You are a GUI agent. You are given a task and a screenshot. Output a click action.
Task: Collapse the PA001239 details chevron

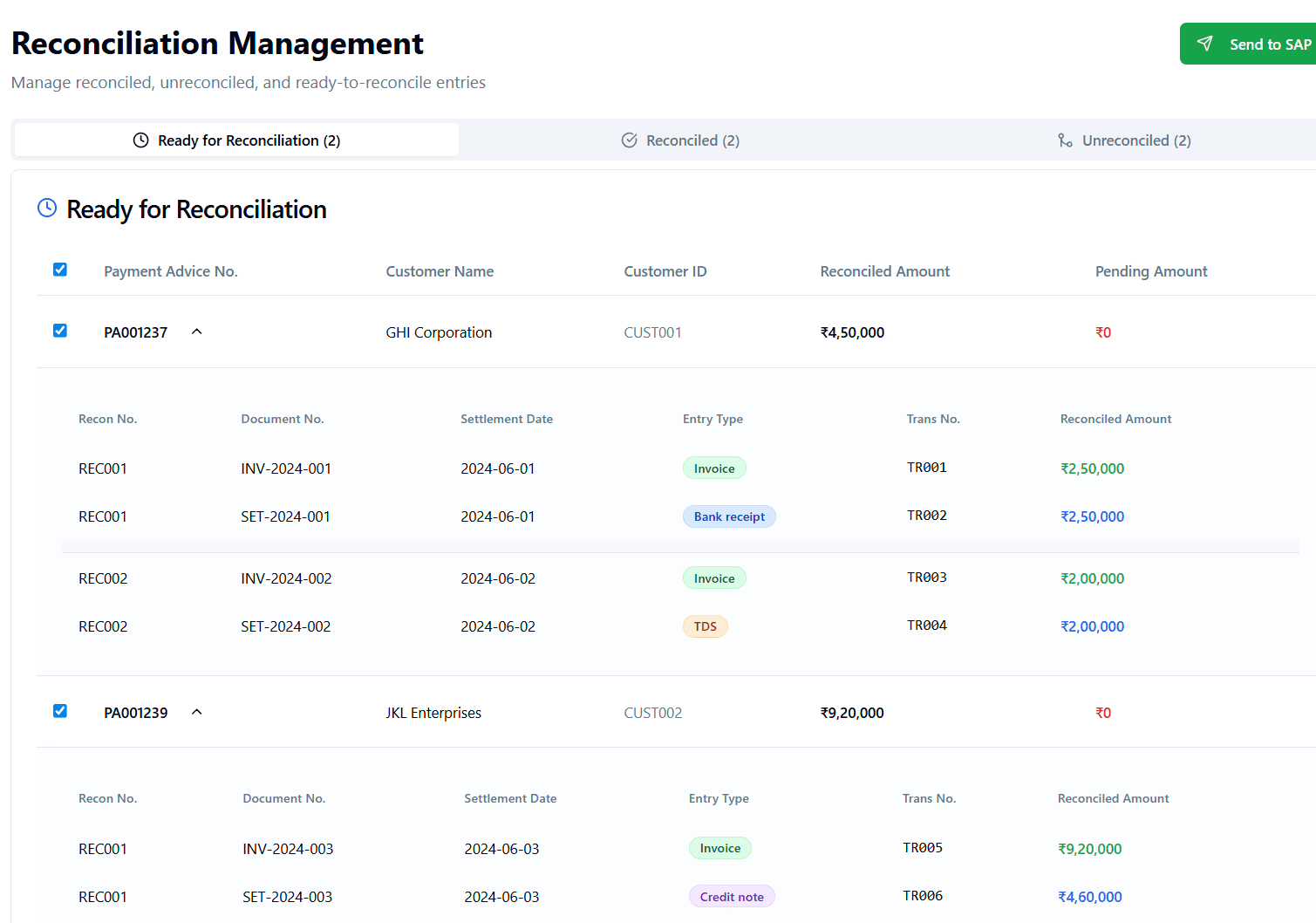[197, 712]
